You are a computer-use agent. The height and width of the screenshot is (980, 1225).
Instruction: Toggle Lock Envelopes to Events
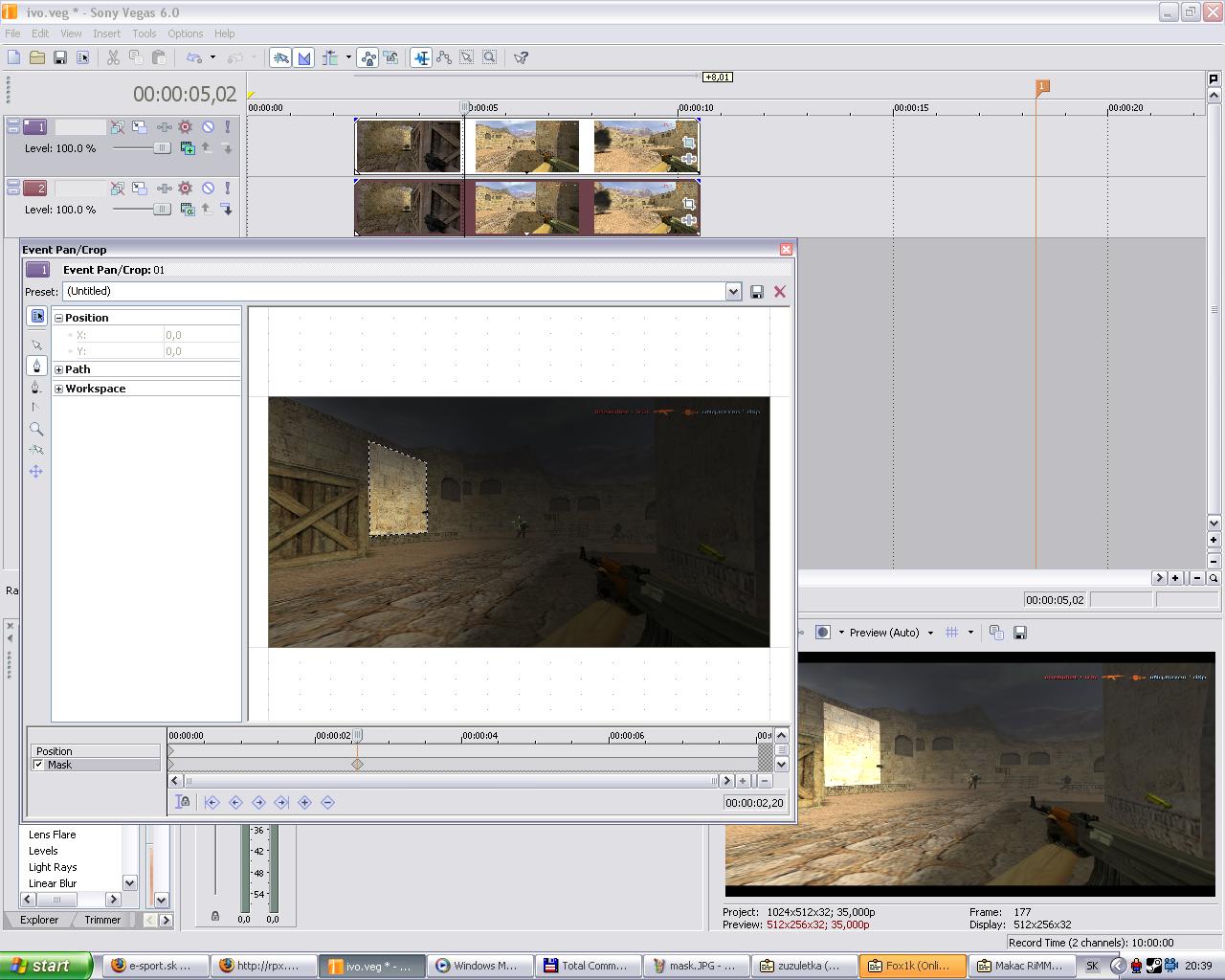368,57
